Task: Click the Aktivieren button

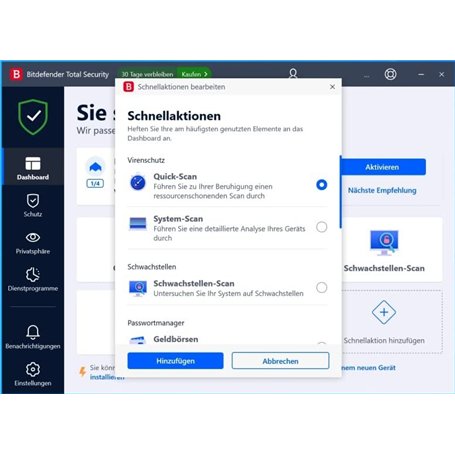Action: (x=382, y=167)
